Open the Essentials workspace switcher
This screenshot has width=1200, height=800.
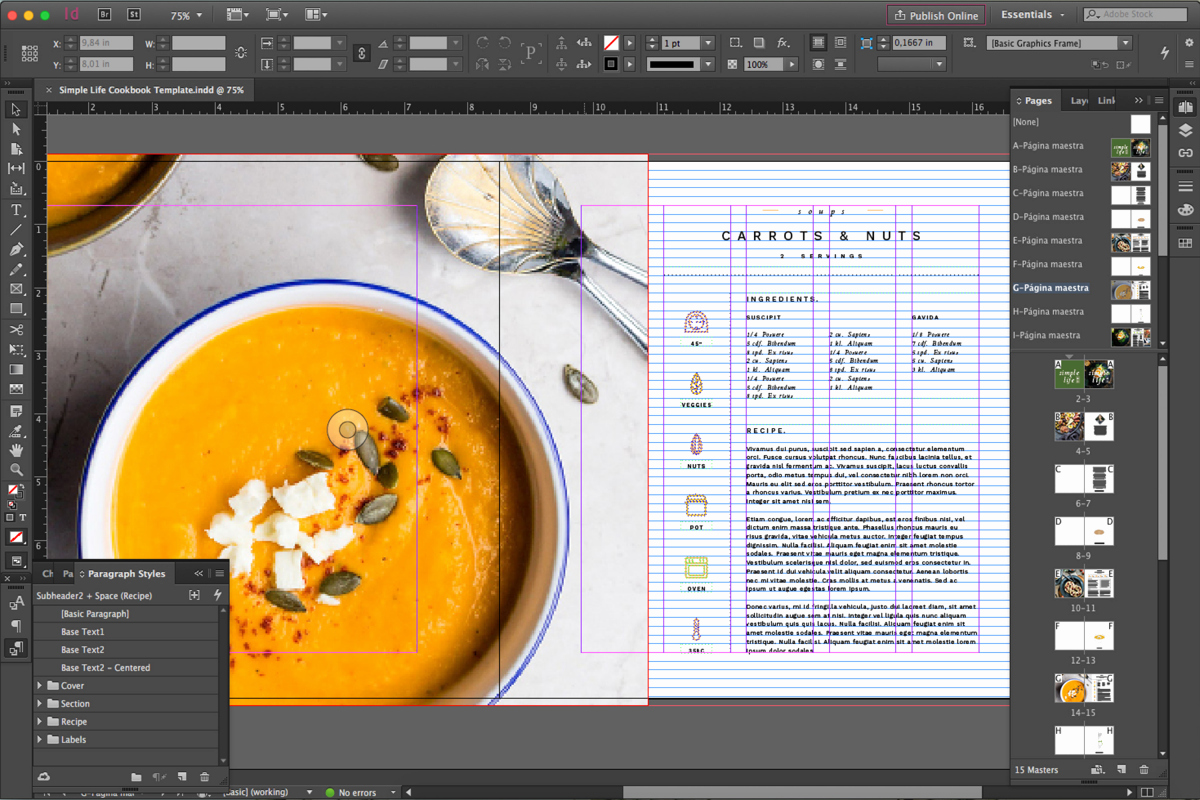(x=1033, y=15)
